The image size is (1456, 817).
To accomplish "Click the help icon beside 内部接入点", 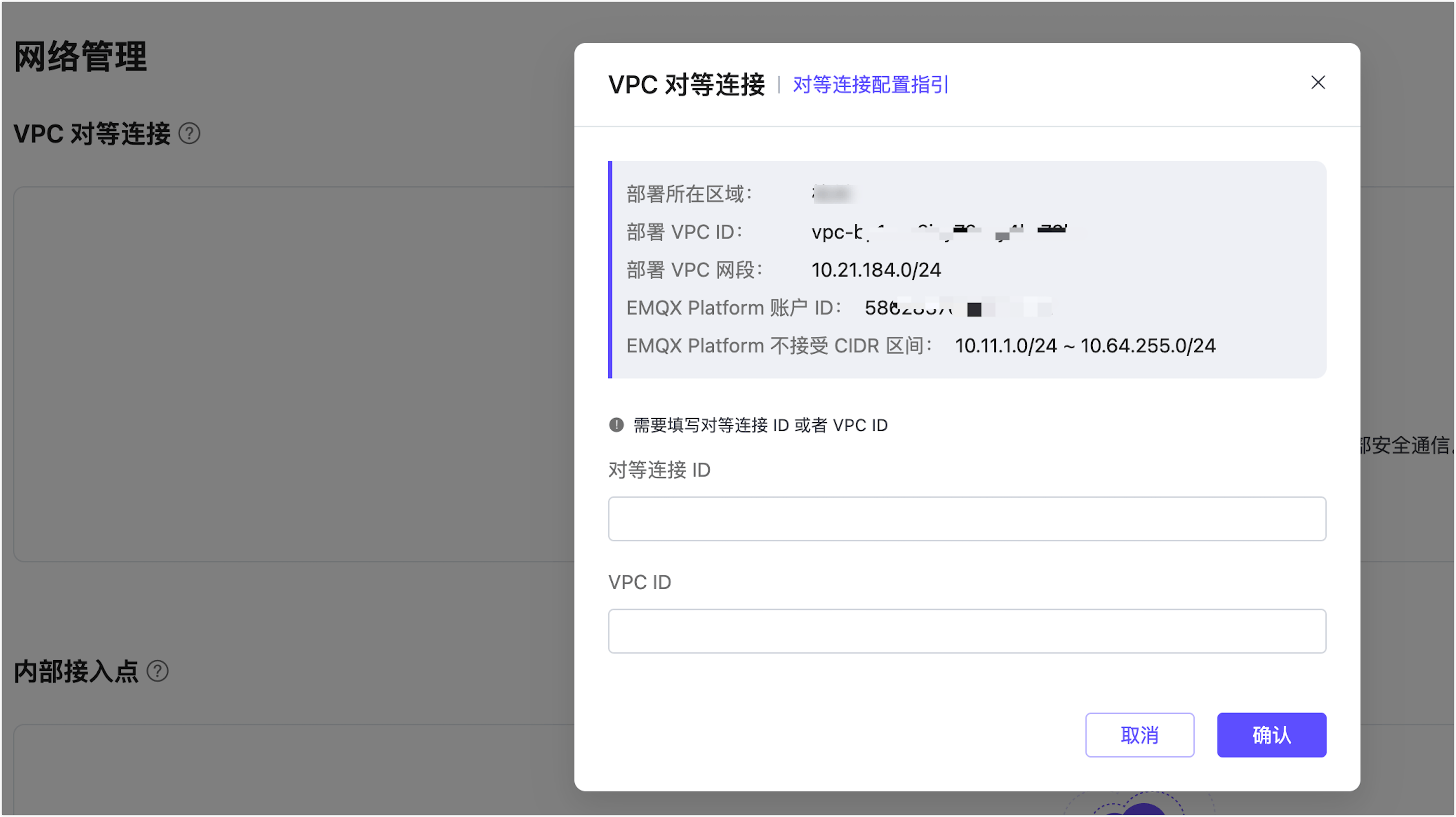I will coord(159,671).
